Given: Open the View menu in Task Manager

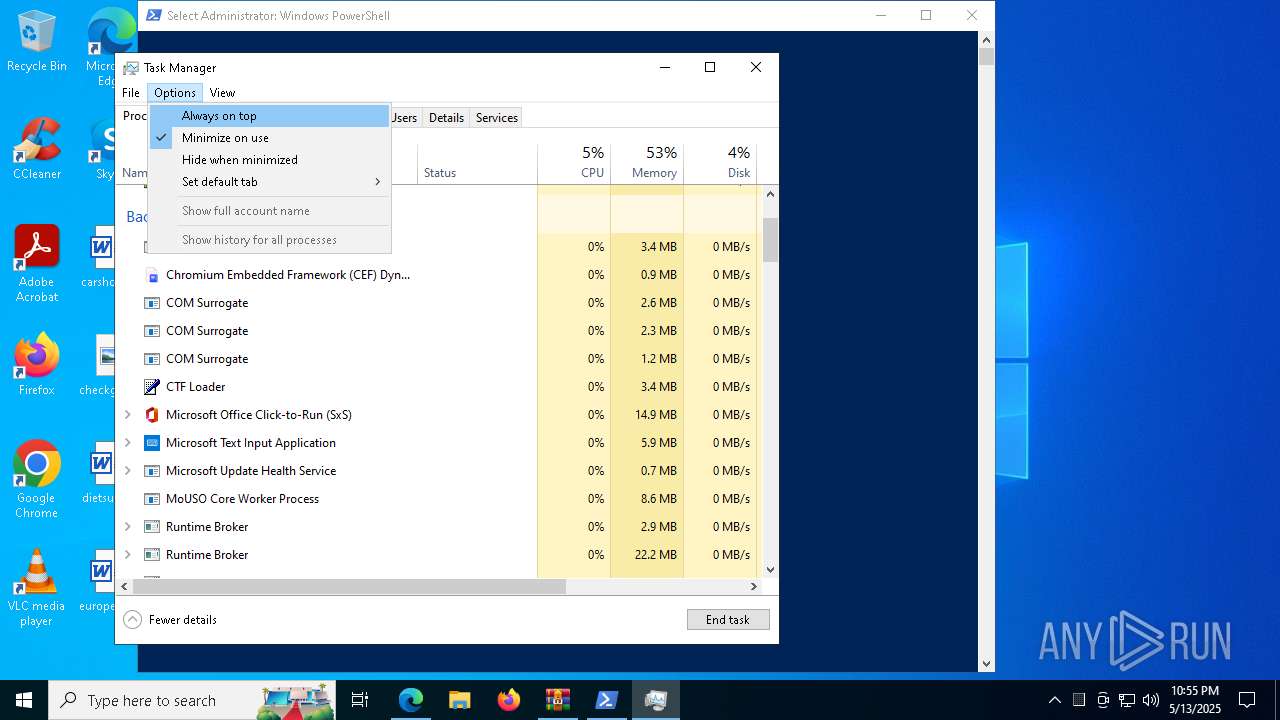Looking at the screenshot, I should pos(222,93).
